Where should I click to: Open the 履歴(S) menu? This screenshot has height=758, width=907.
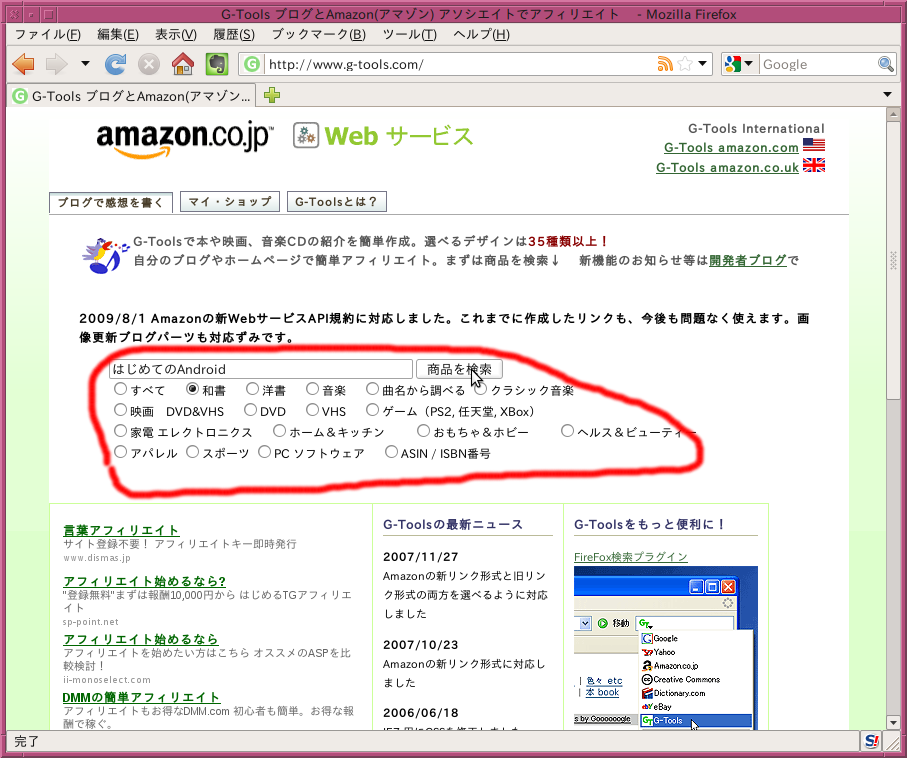coord(234,35)
